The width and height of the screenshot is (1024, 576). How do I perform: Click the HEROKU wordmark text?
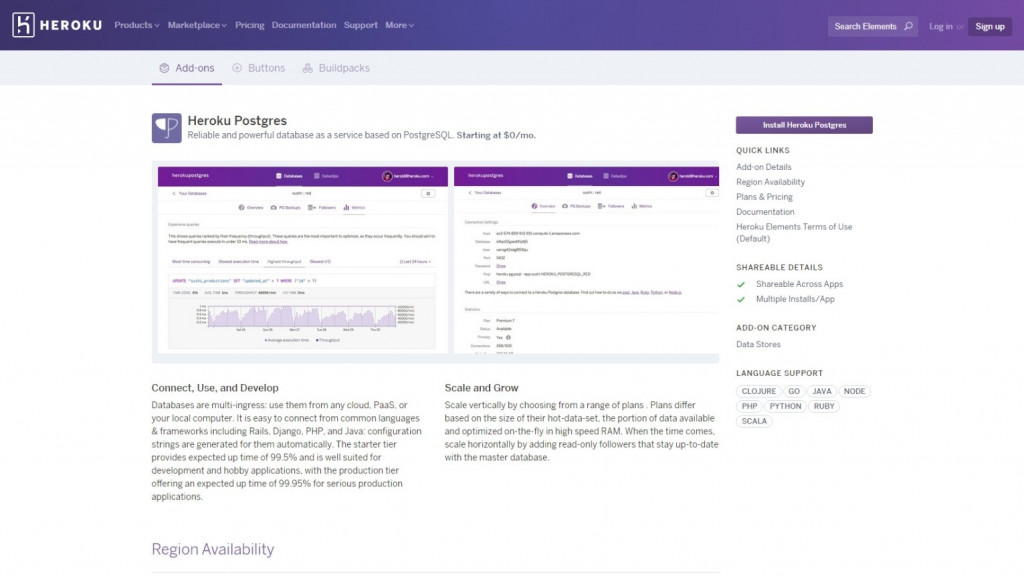(x=71, y=25)
